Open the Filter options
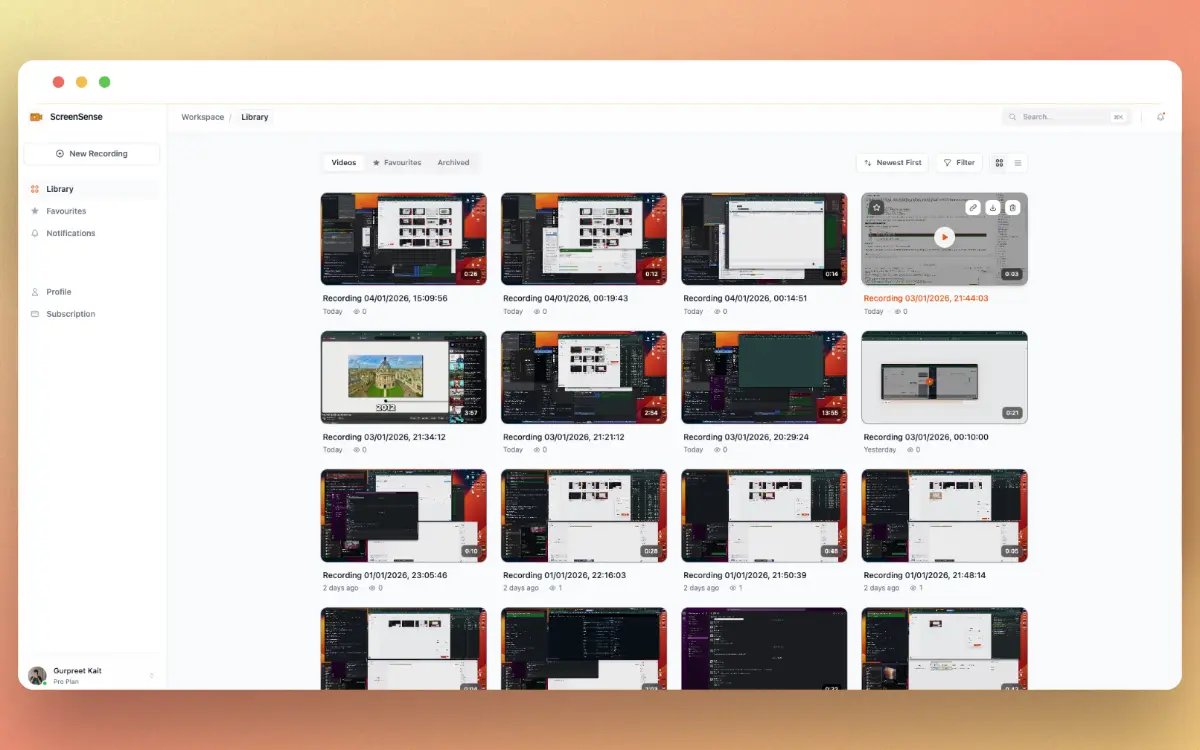1200x750 pixels. click(x=958, y=162)
